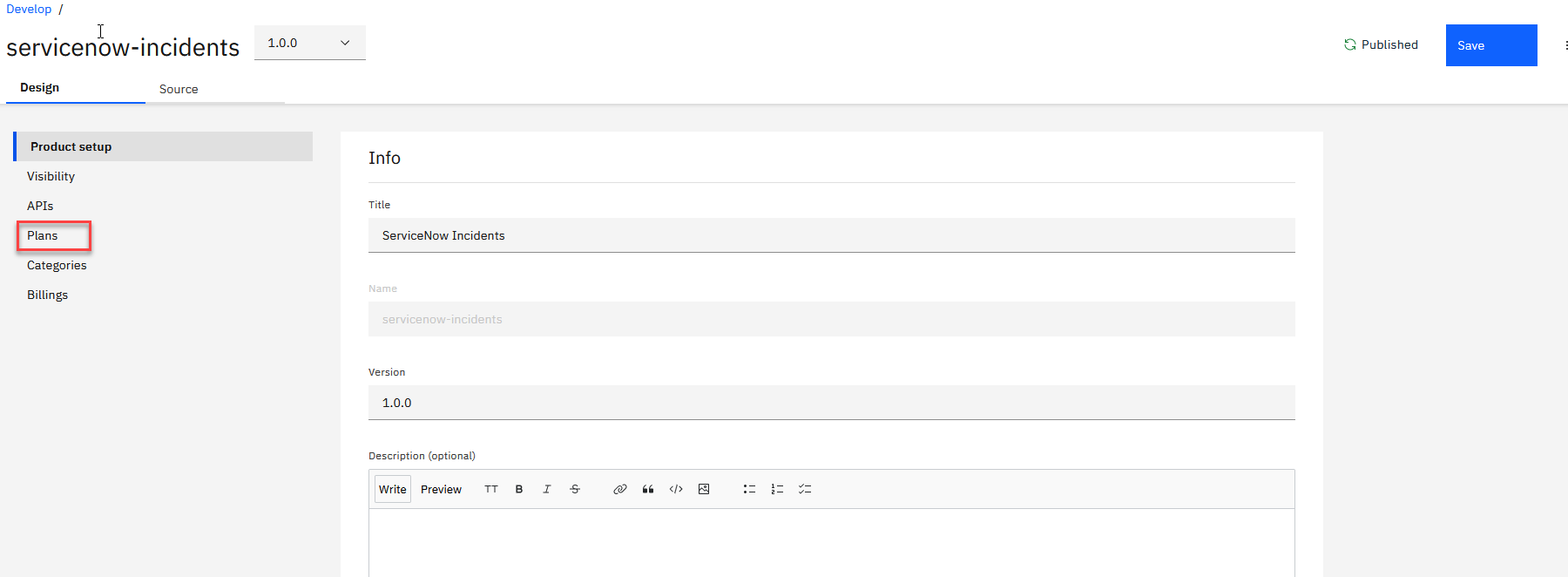Insert a bulleted list

point(749,489)
